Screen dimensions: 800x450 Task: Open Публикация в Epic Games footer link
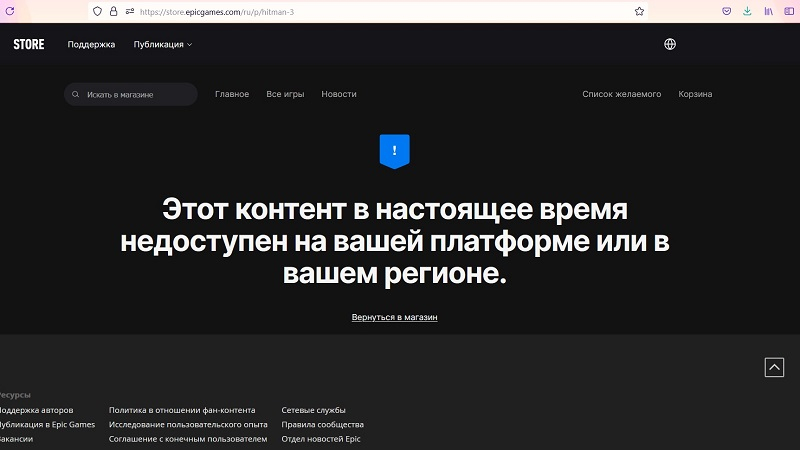pos(47,424)
